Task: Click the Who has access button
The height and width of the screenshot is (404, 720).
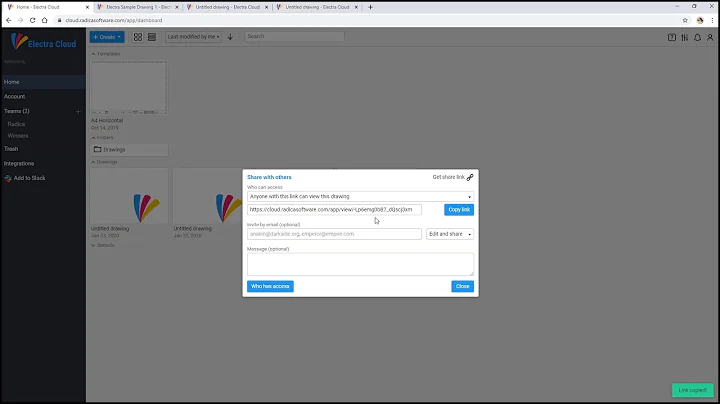Action: point(270,286)
